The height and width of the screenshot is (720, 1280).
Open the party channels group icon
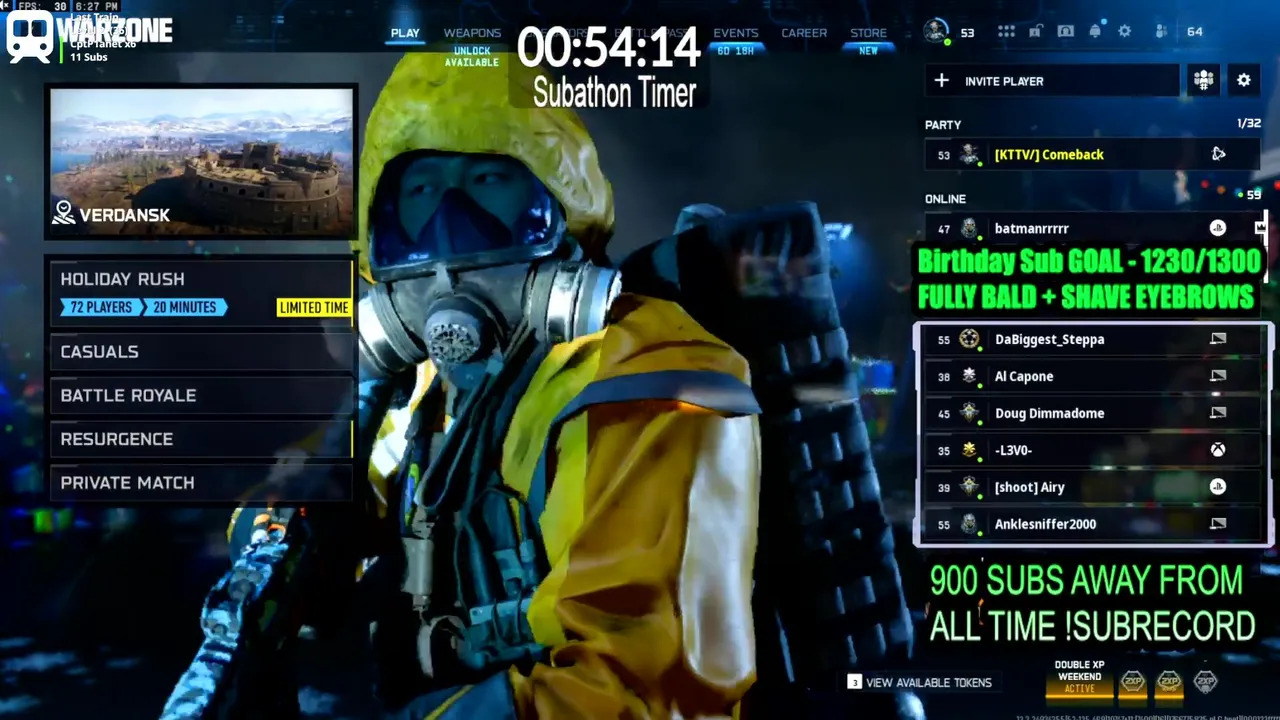[x=1203, y=80]
